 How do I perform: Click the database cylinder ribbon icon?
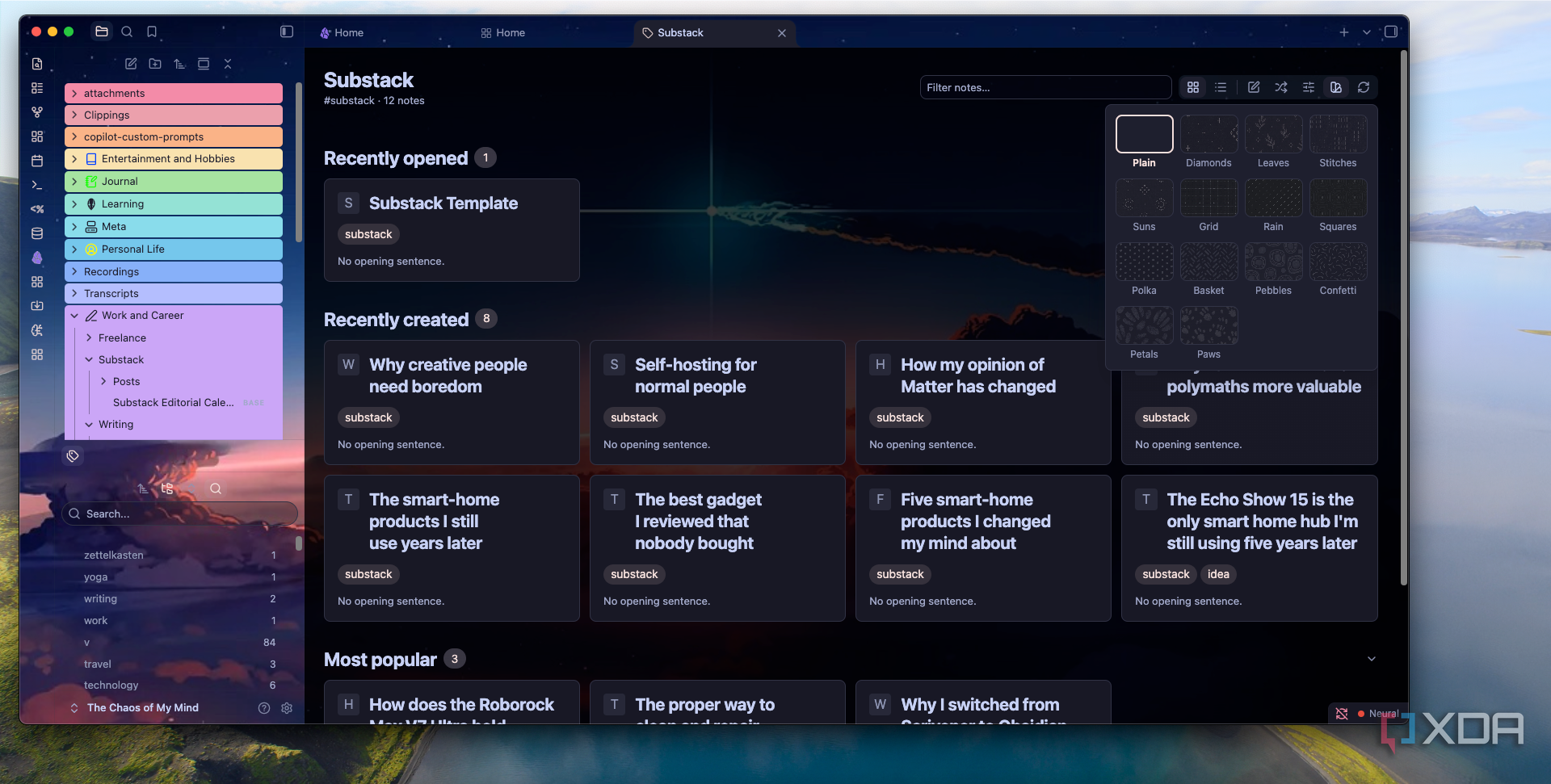pyautogui.click(x=37, y=233)
